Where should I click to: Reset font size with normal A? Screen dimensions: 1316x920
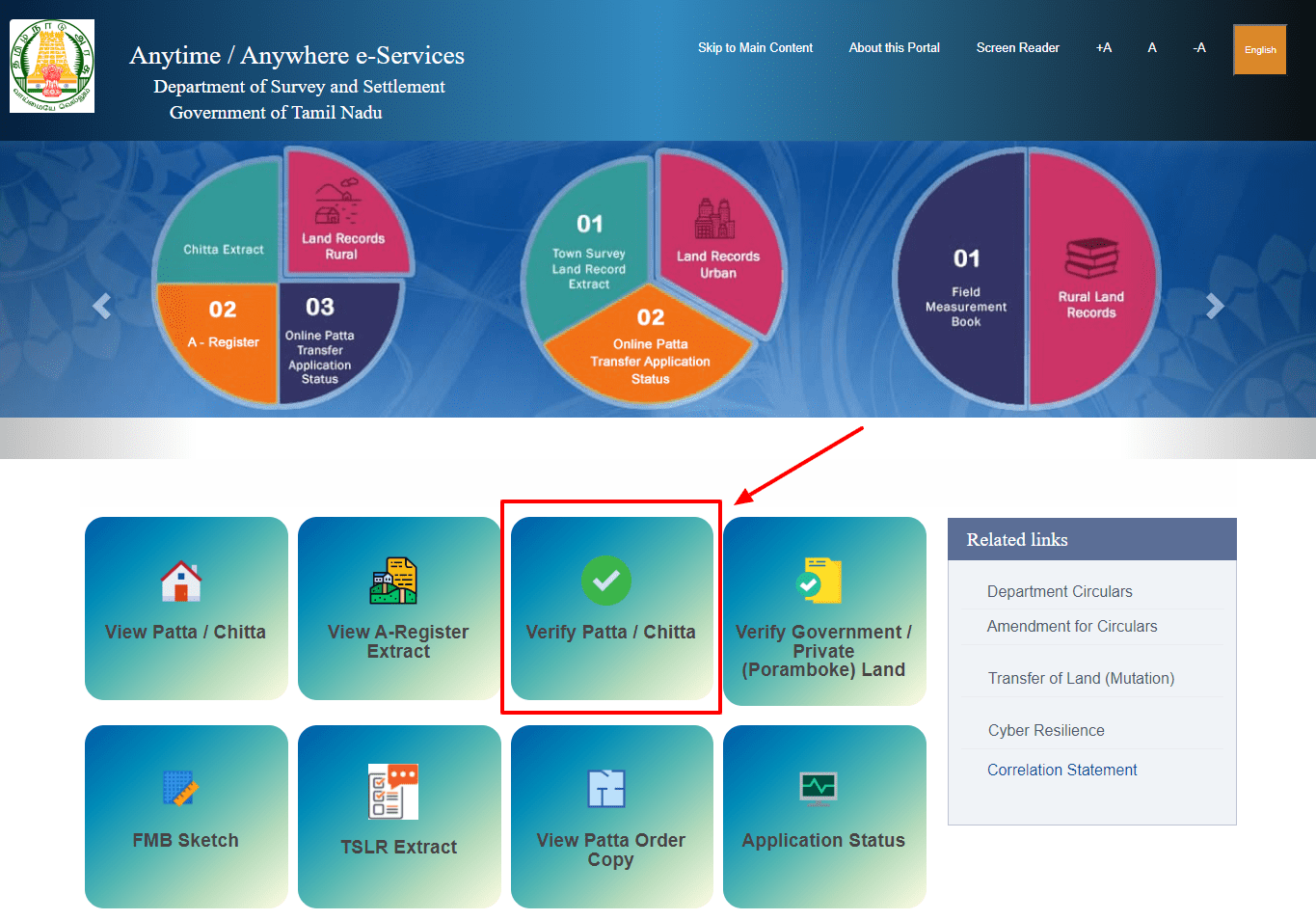[1152, 47]
